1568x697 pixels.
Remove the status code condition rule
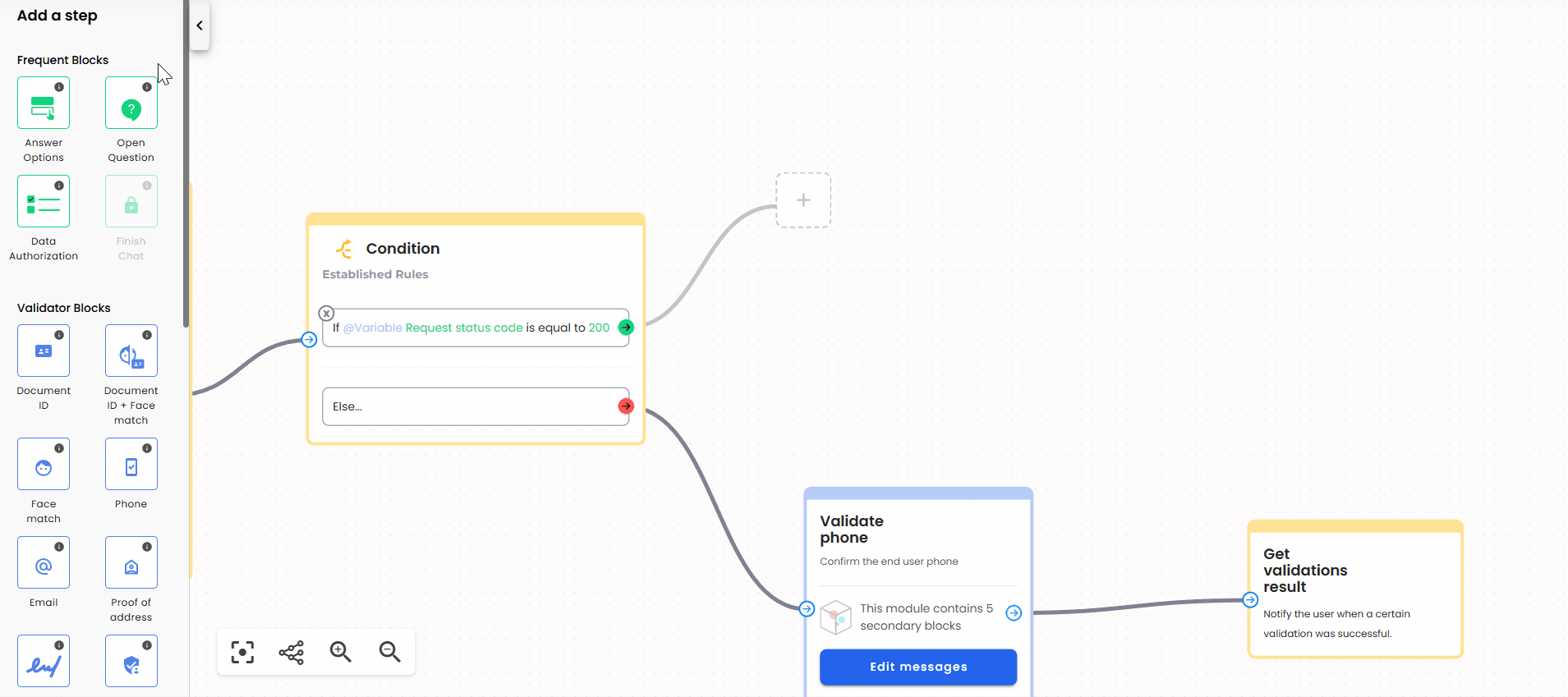326,314
